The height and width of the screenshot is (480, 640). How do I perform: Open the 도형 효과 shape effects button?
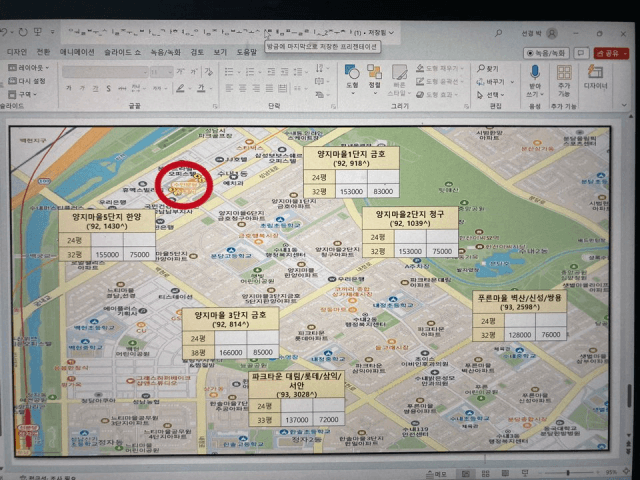pos(435,95)
